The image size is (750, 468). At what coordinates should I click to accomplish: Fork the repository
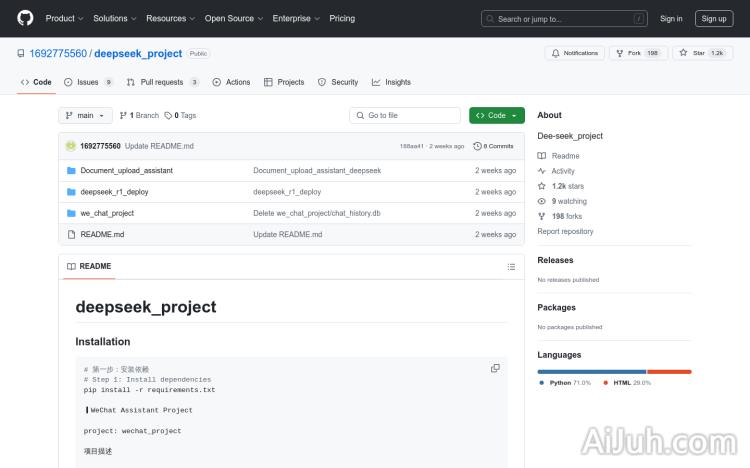tap(638, 53)
